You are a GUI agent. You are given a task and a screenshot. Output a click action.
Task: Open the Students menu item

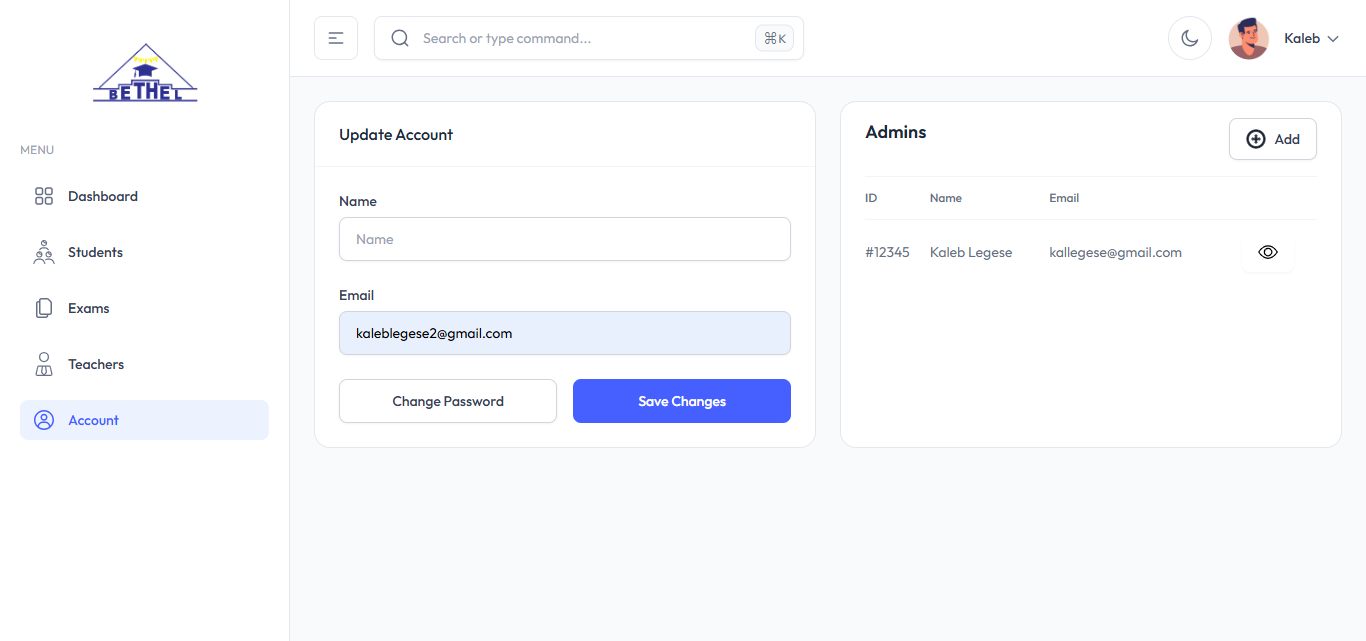pos(95,252)
